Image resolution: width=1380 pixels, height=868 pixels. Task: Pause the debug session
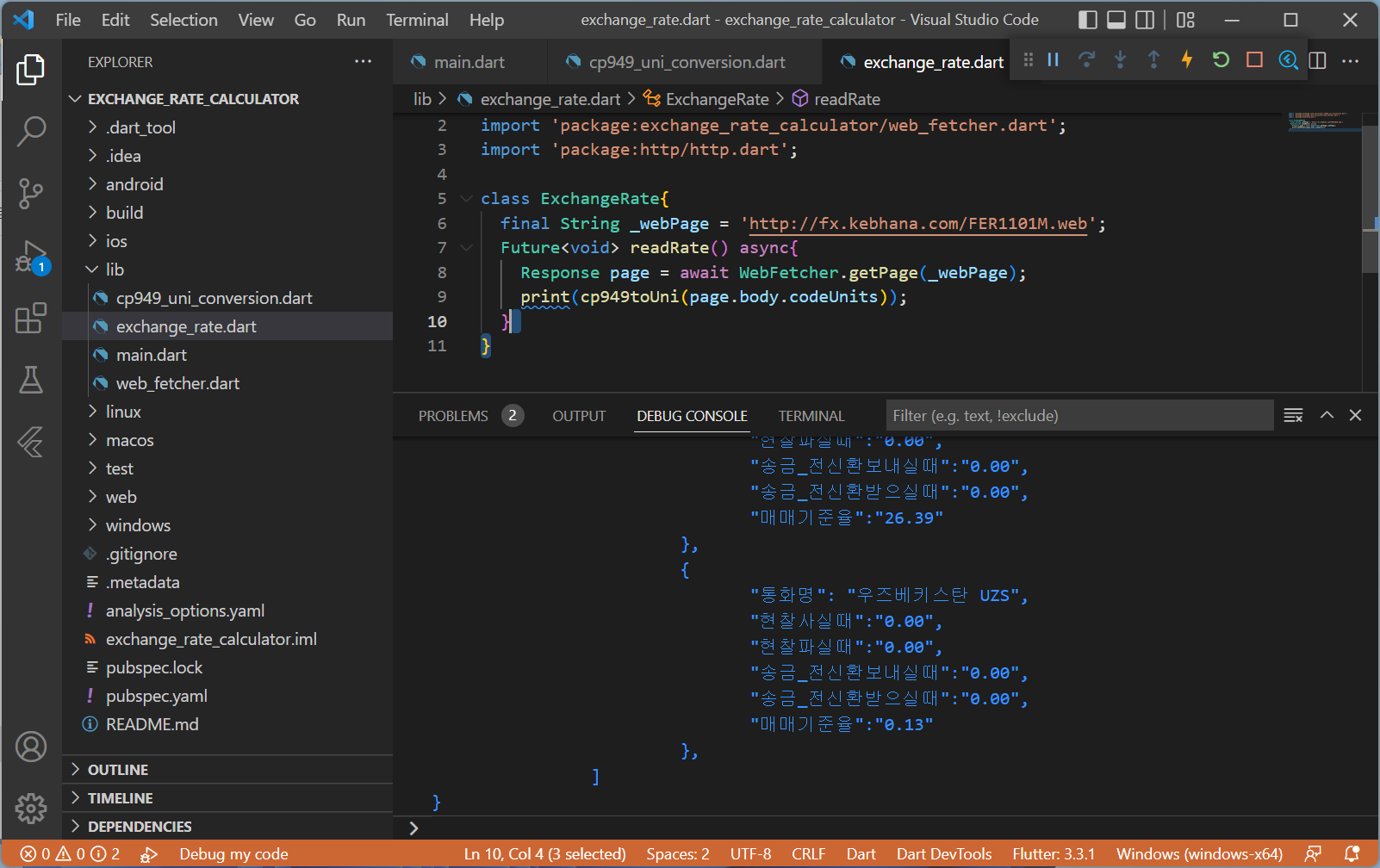click(x=1053, y=59)
